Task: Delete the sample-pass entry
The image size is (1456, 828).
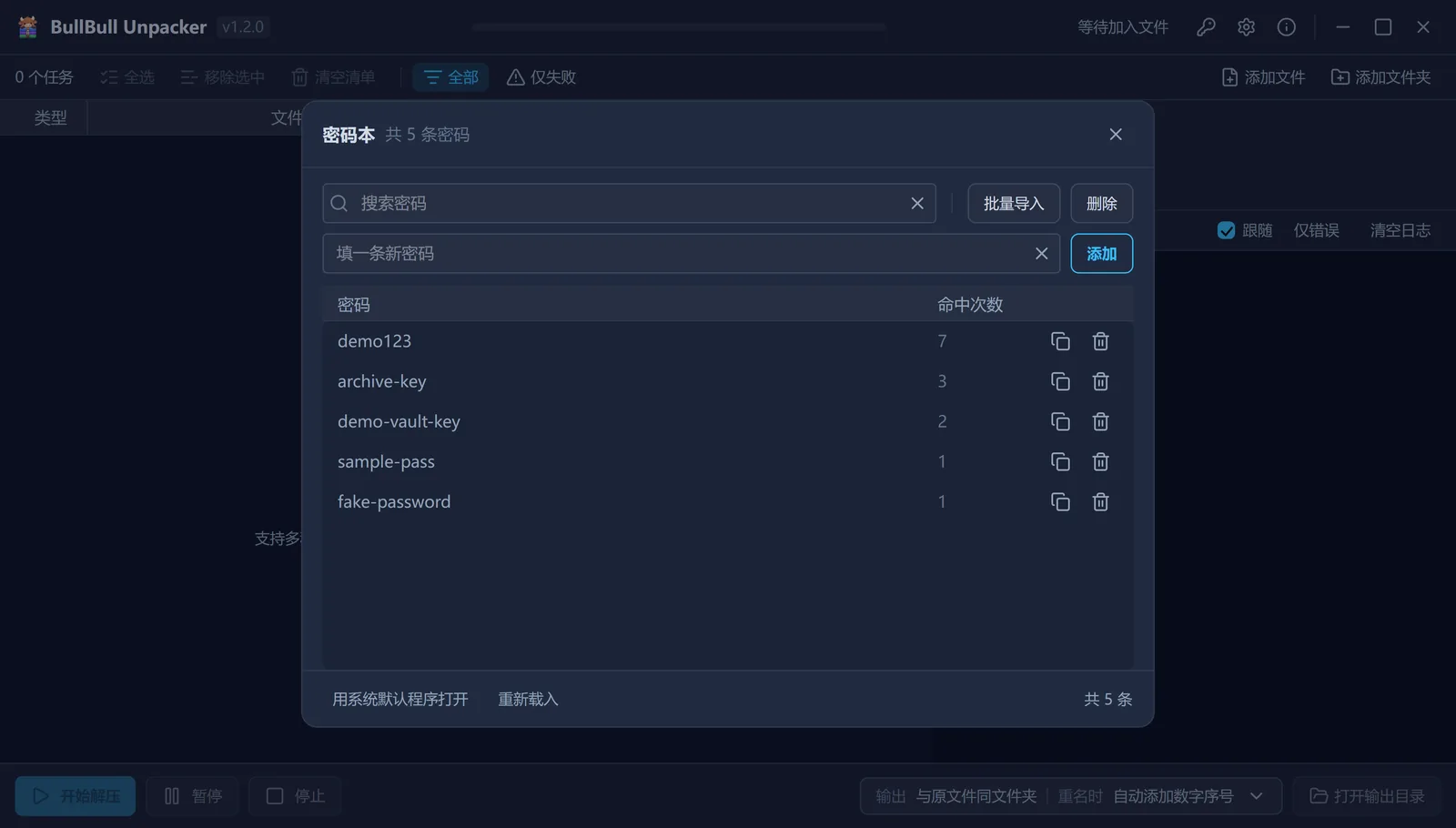Action: 1100,461
